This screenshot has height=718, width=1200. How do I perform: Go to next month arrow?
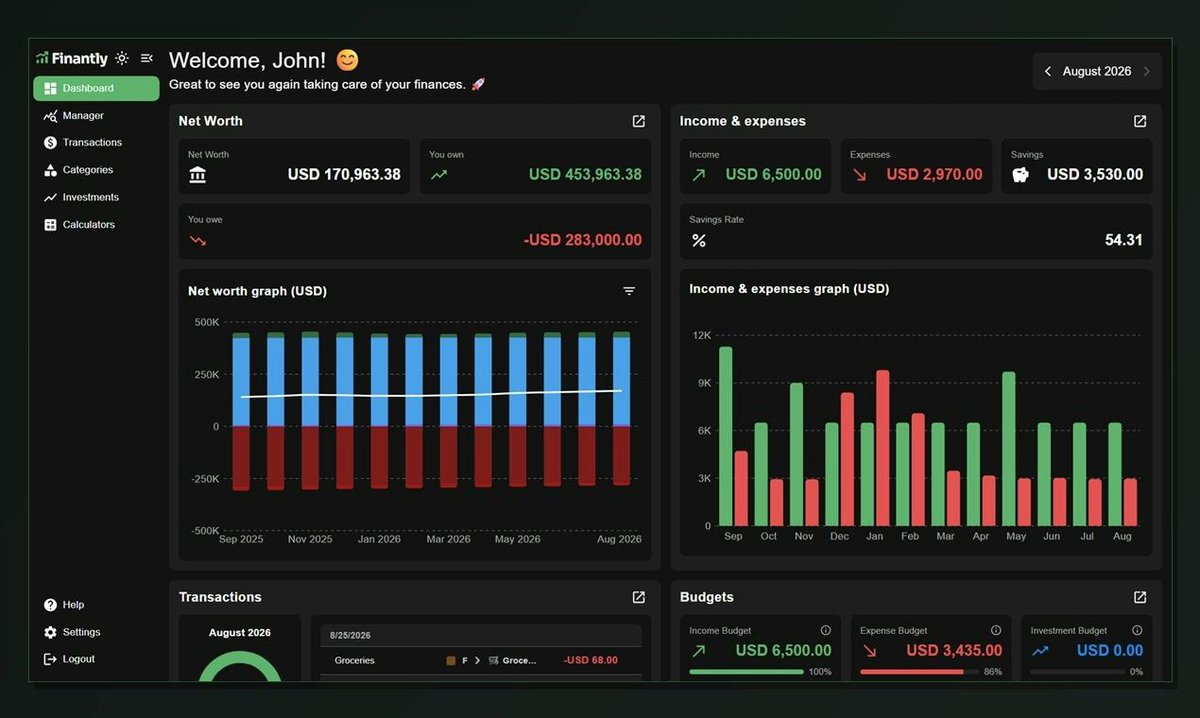pos(1146,72)
